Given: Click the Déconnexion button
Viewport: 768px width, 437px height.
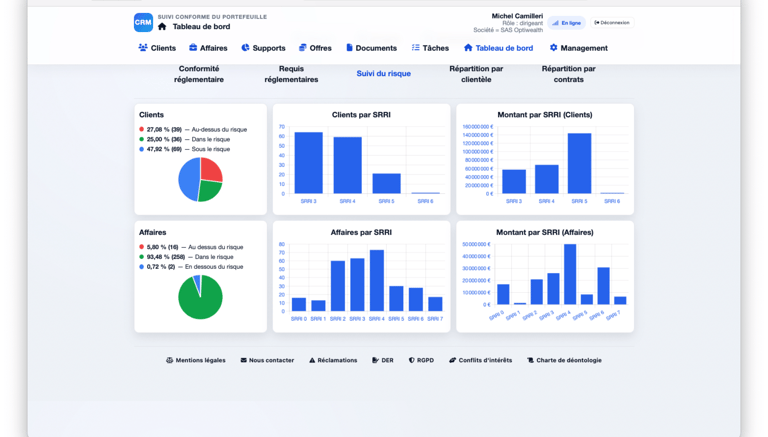Looking at the screenshot, I should [x=612, y=23].
